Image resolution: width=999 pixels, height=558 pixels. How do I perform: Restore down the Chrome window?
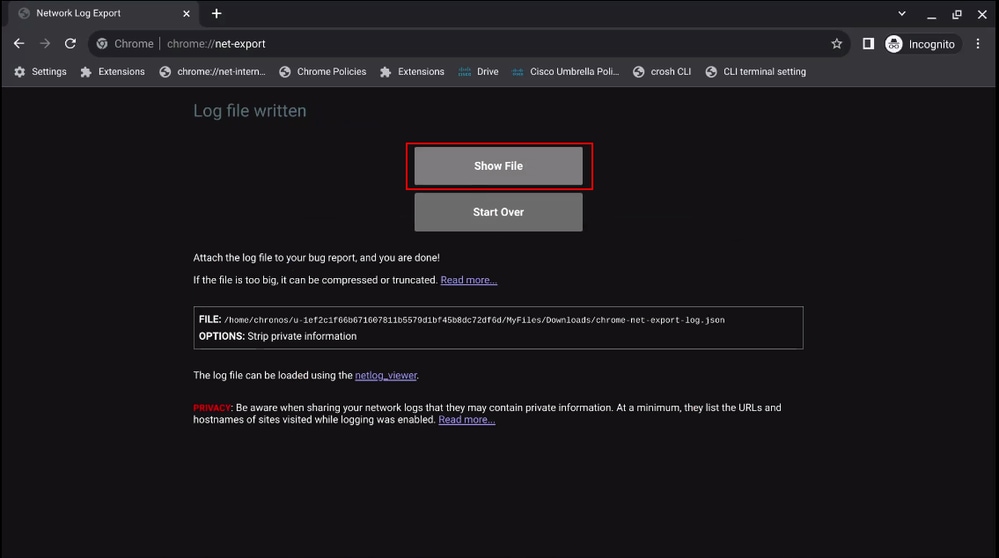click(x=957, y=14)
